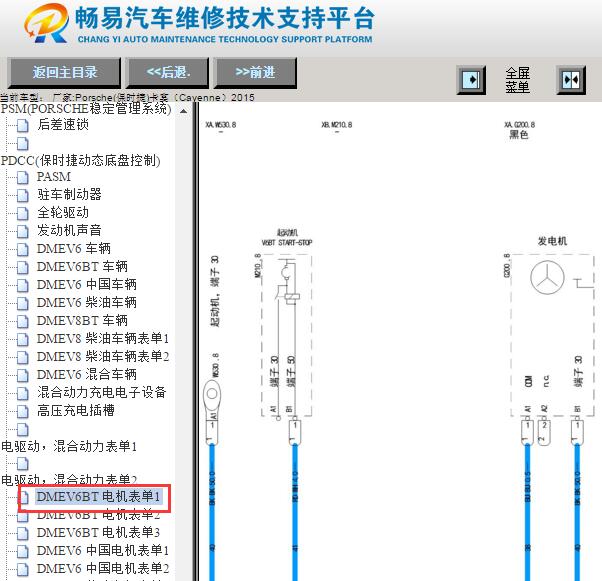Select DMEV8 柴油车辆表单2
Screen dimensions: 602x581
103,356
